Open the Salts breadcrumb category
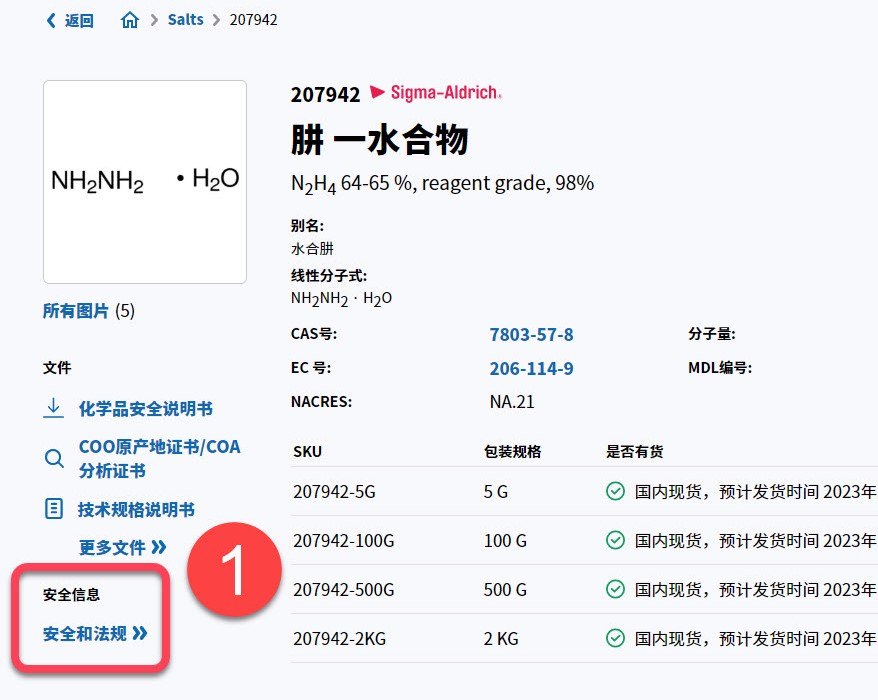The image size is (878, 700). [x=185, y=20]
